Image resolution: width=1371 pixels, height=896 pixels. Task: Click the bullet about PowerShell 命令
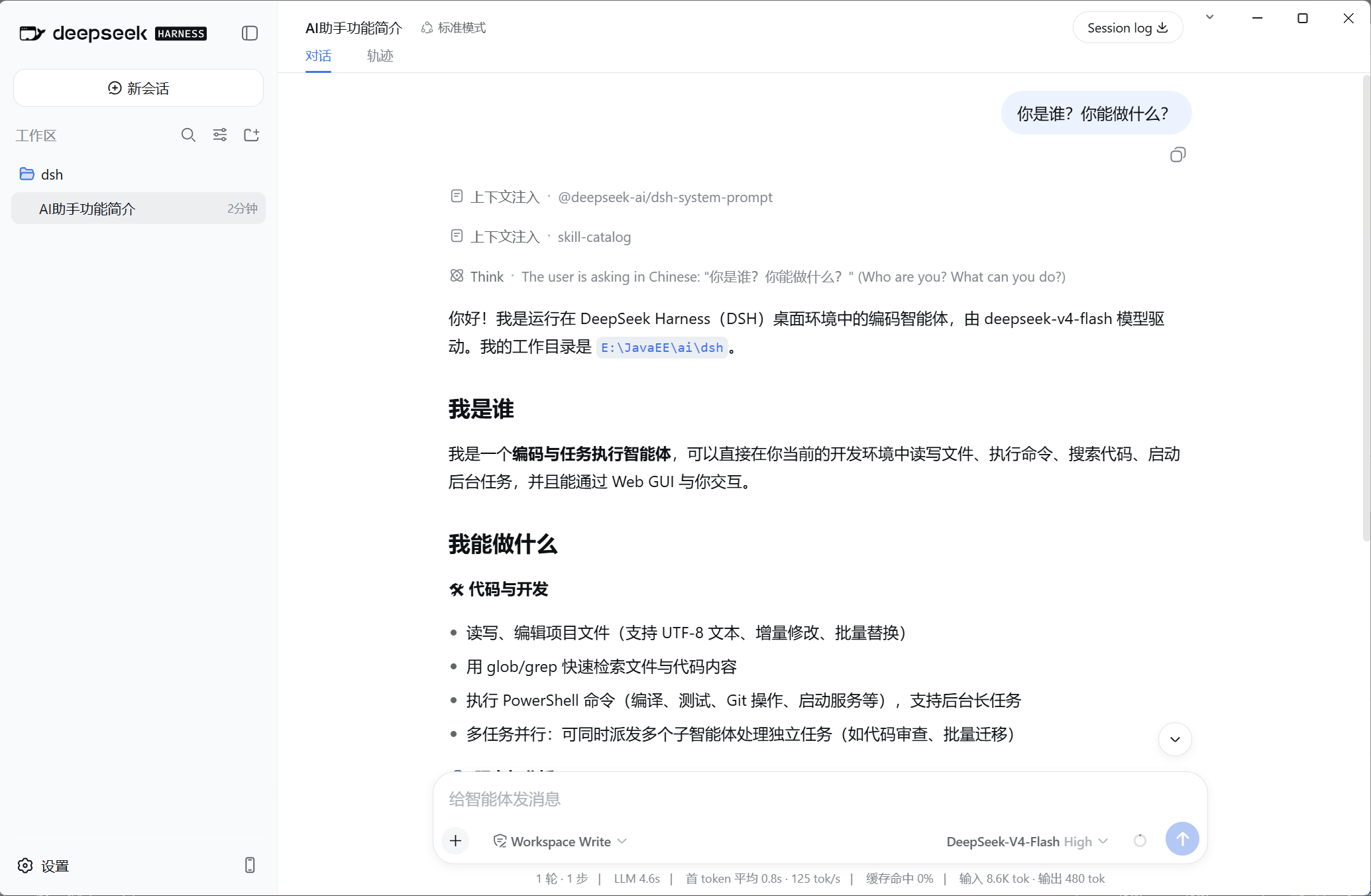(x=743, y=700)
